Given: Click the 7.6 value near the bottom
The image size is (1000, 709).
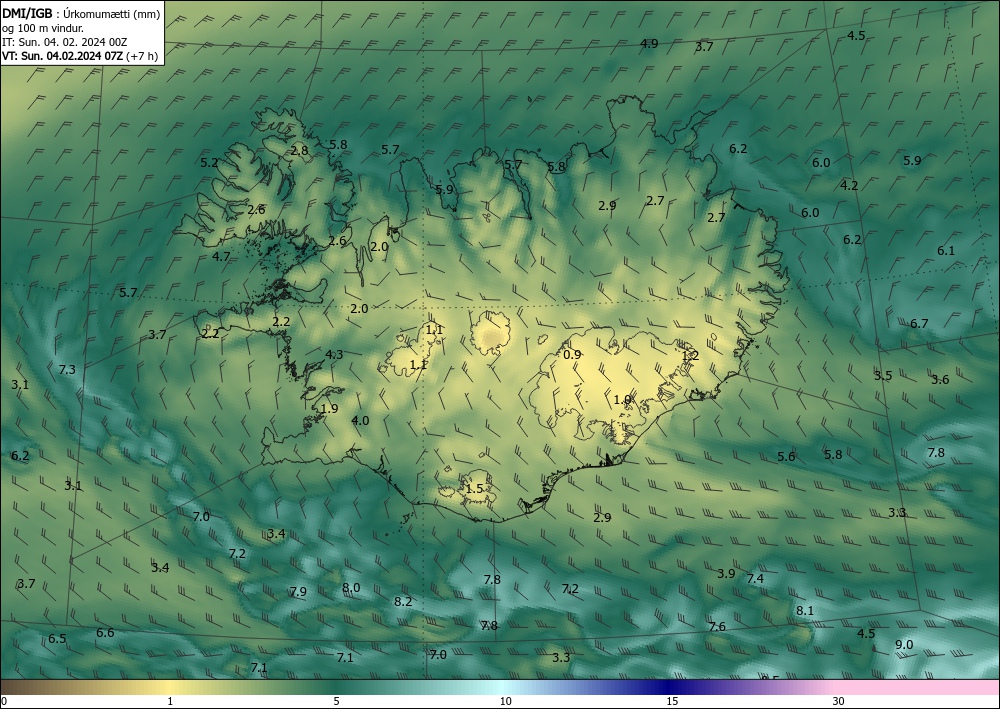Looking at the screenshot, I should coord(717,627).
